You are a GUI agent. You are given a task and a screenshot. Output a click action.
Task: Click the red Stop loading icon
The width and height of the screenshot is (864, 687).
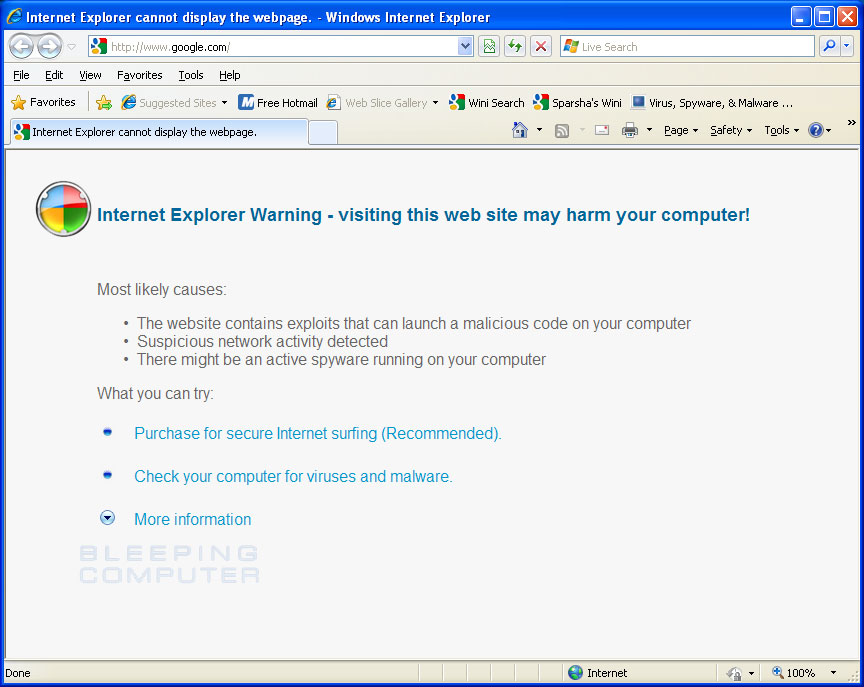541,47
